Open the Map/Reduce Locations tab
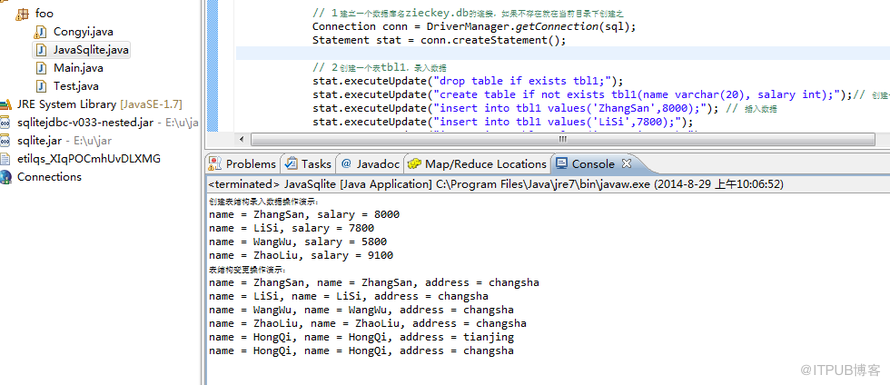Viewport: 890px width, 385px height. (x=478, y=164)
